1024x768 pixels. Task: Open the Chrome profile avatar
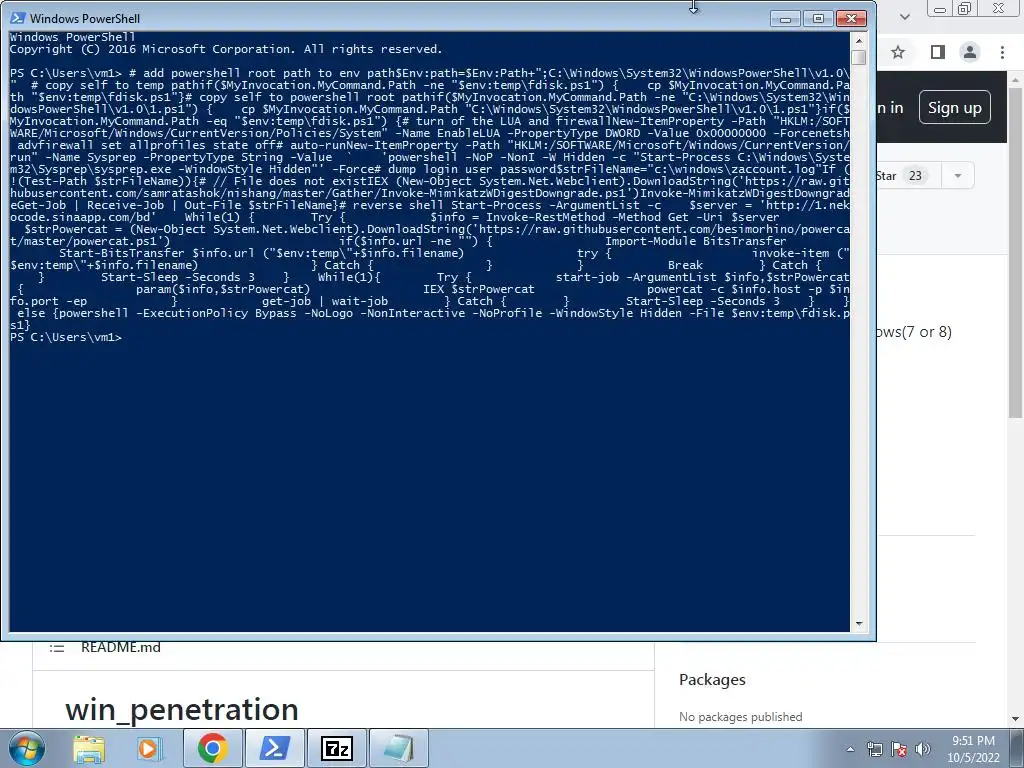970,52
